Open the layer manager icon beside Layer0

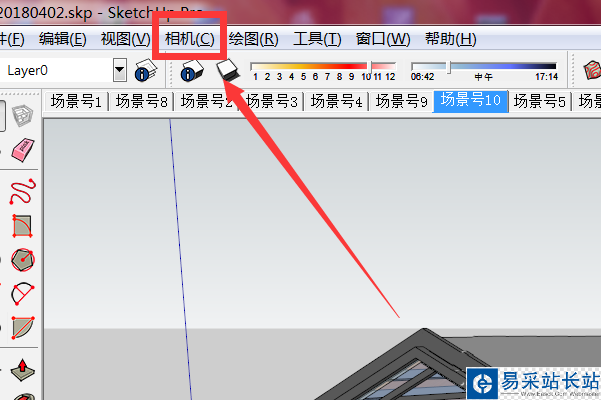[146, 70]
